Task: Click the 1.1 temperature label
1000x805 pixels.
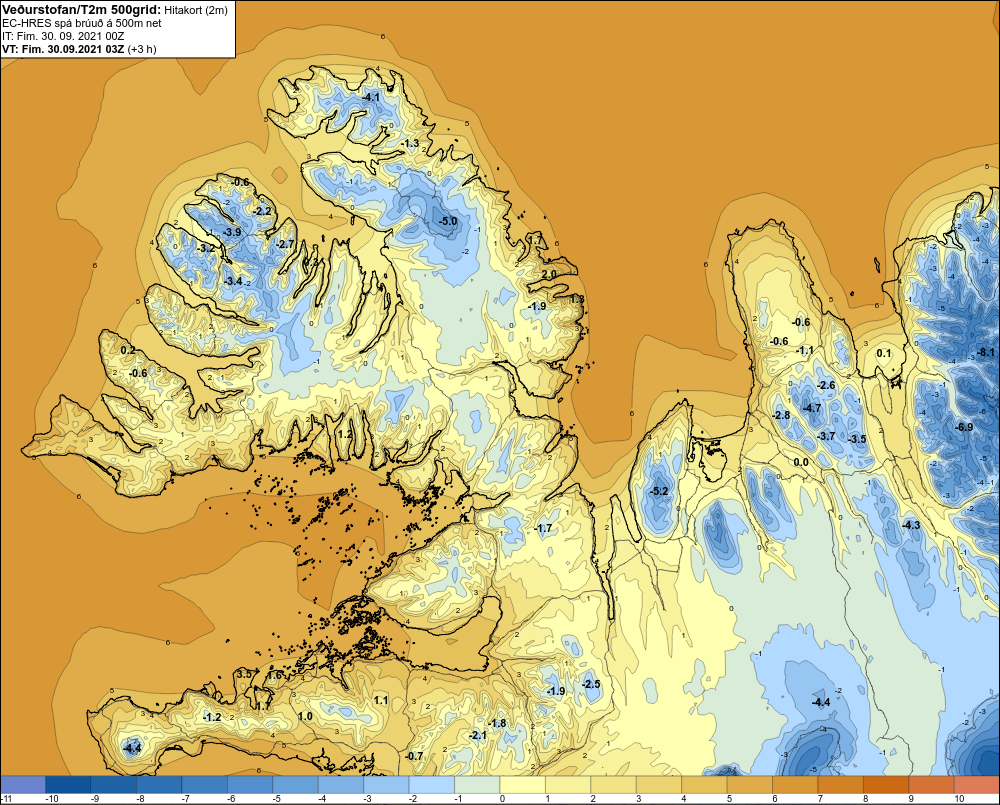Action: (x=381, y=700)
